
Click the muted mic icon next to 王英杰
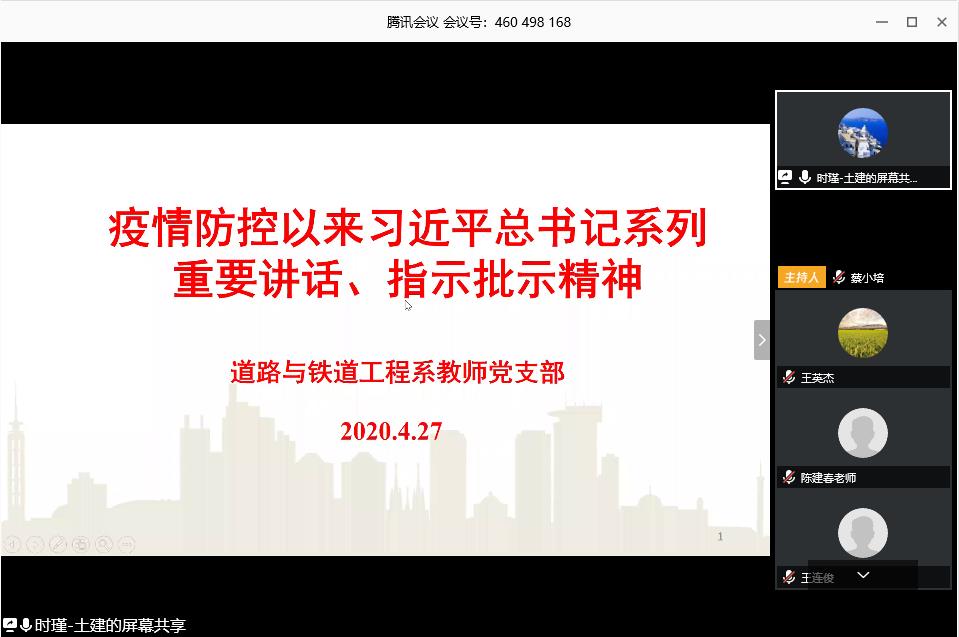pos(788,378)
